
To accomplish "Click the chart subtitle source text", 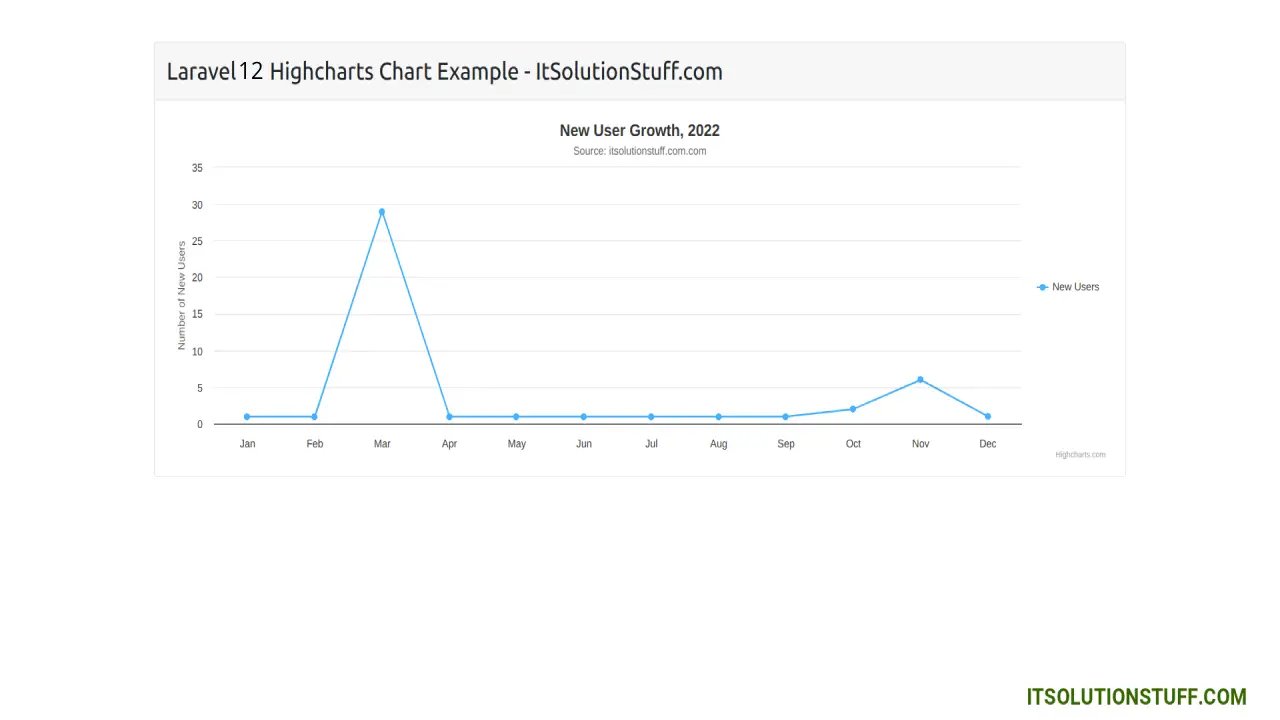I will [639, 152].
